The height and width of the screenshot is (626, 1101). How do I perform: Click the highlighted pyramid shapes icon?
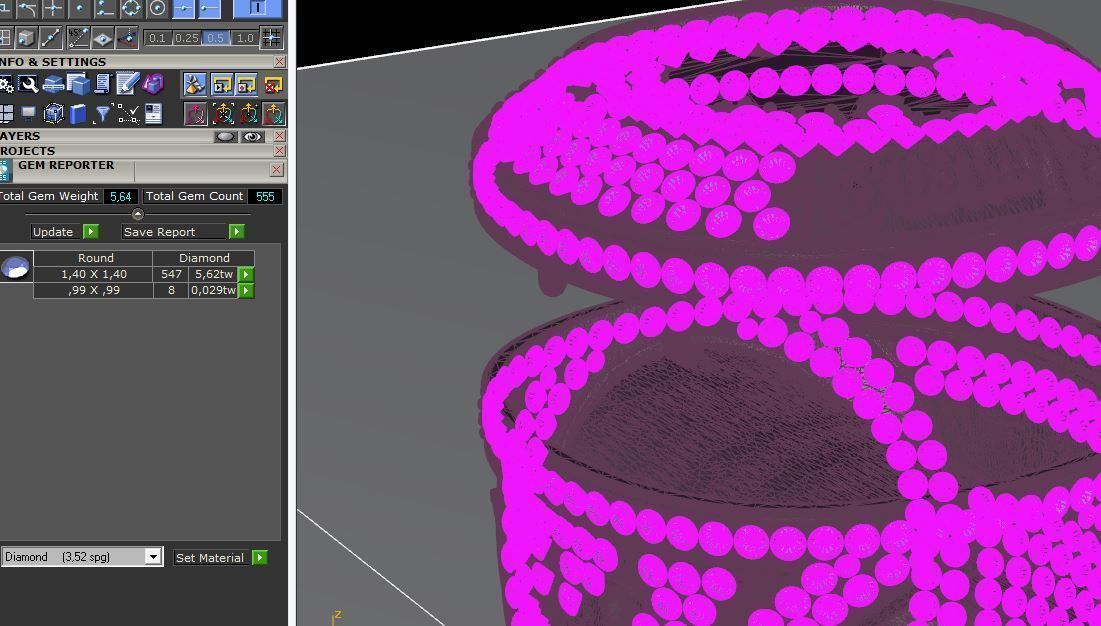(x=195, y=84)
